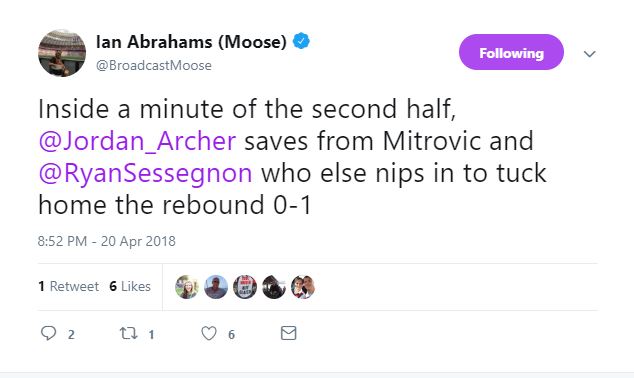
Task: Open the @BroadcastMoose handle
Action: point(154,65)
